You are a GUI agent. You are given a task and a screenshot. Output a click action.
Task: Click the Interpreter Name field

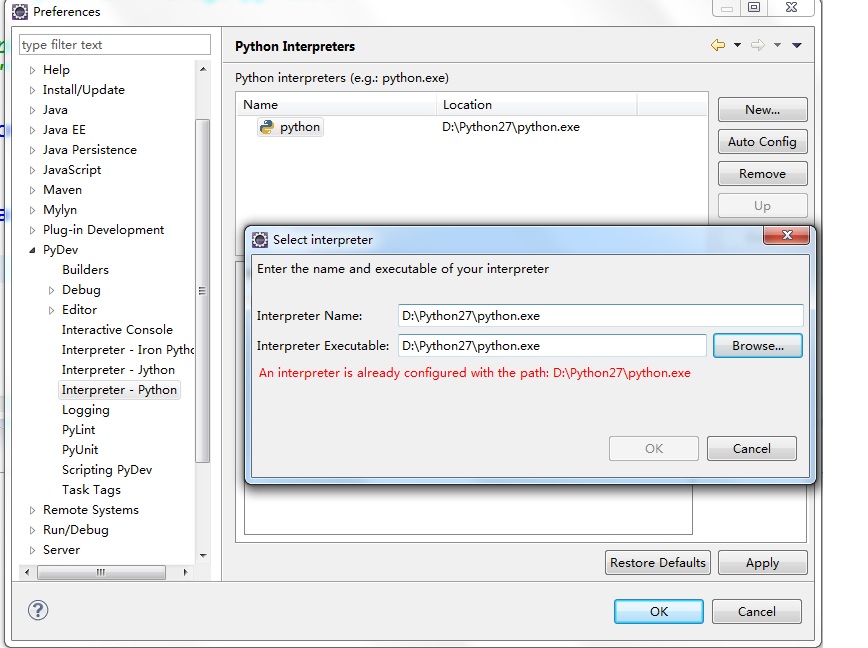(x=601, y=316)
